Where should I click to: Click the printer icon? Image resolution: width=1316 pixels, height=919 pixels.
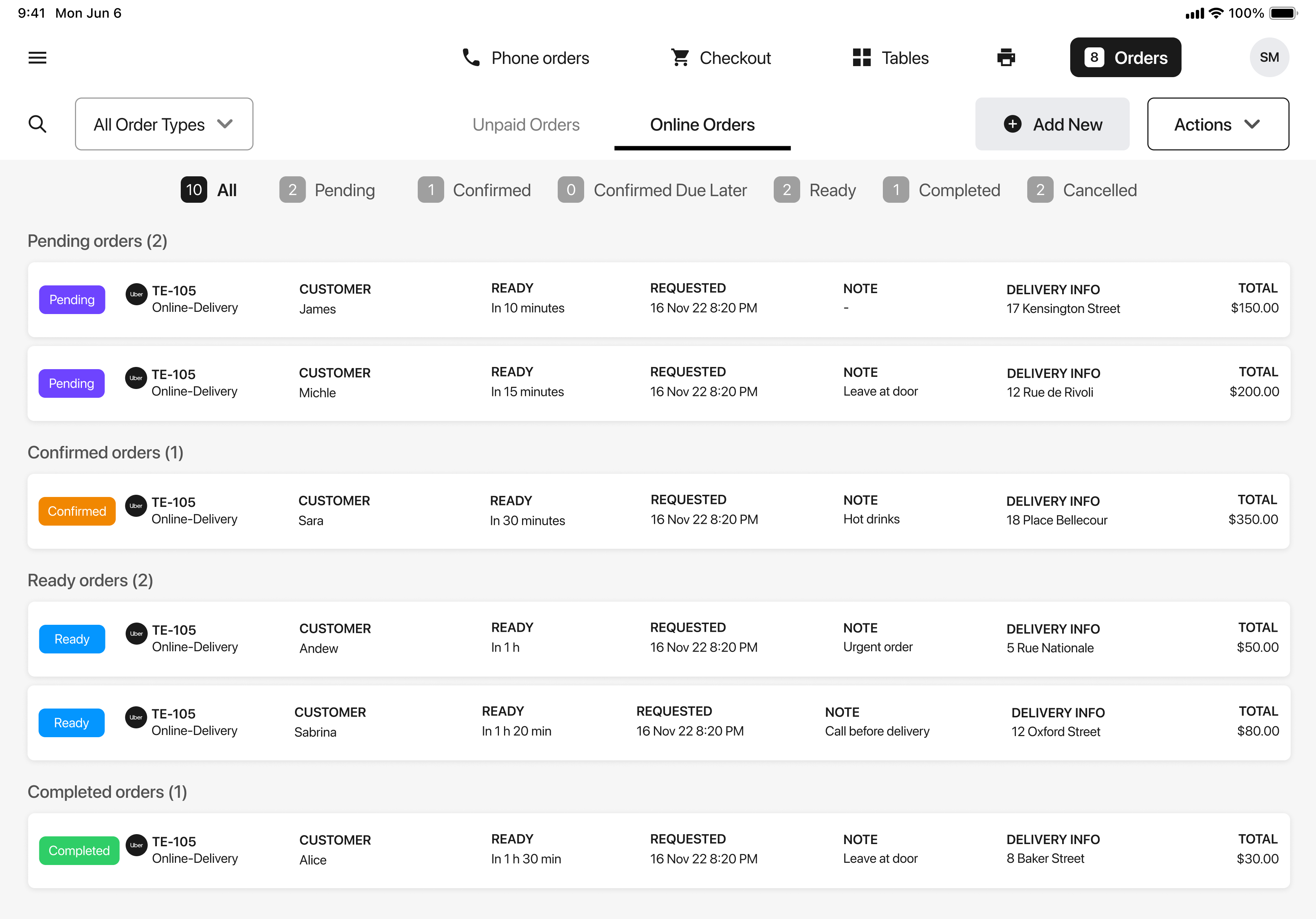pyautogui.click(x=1006, y=57)
